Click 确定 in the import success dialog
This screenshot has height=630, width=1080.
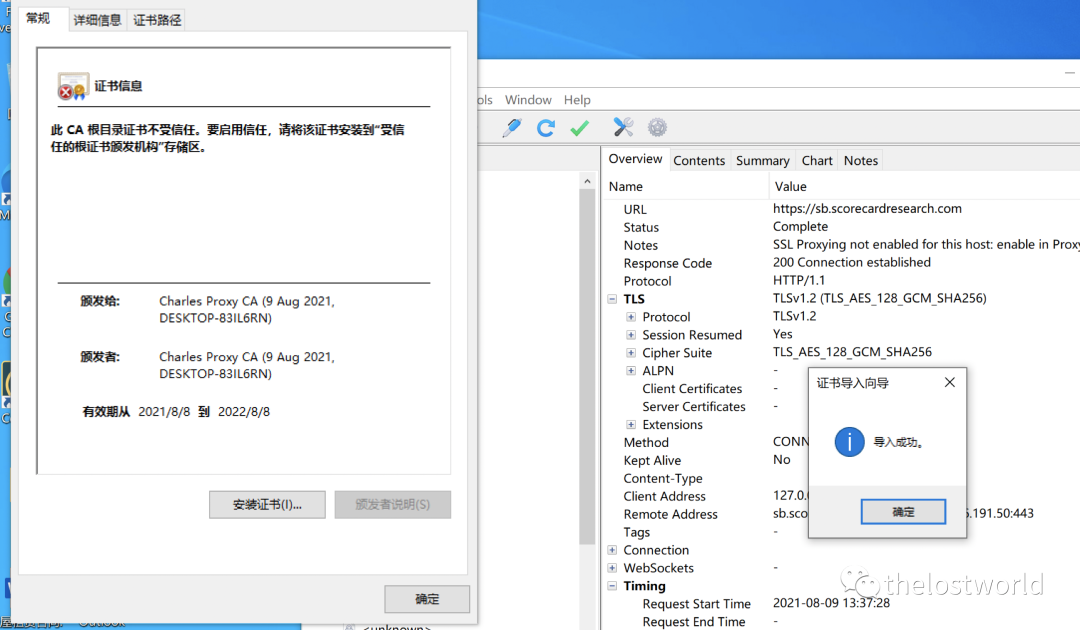point(903,512)
